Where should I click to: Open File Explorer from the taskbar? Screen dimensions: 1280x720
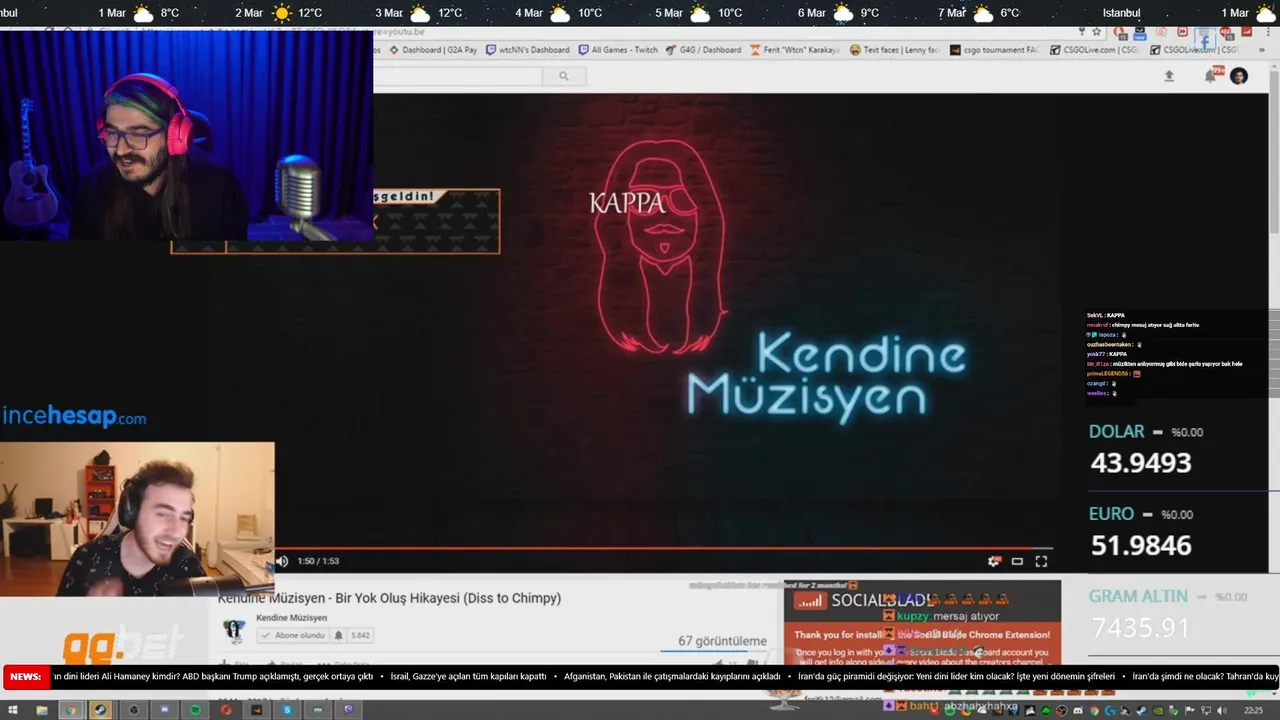tap(41, 710)
